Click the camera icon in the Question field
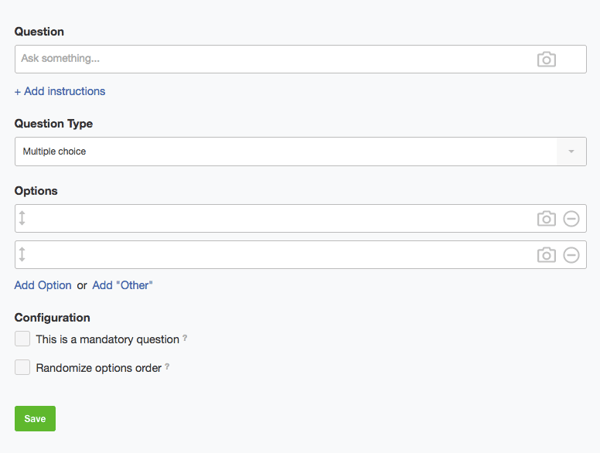Image resolution: width=600 pixels, height=453 pixels. [x=546, y=59]
